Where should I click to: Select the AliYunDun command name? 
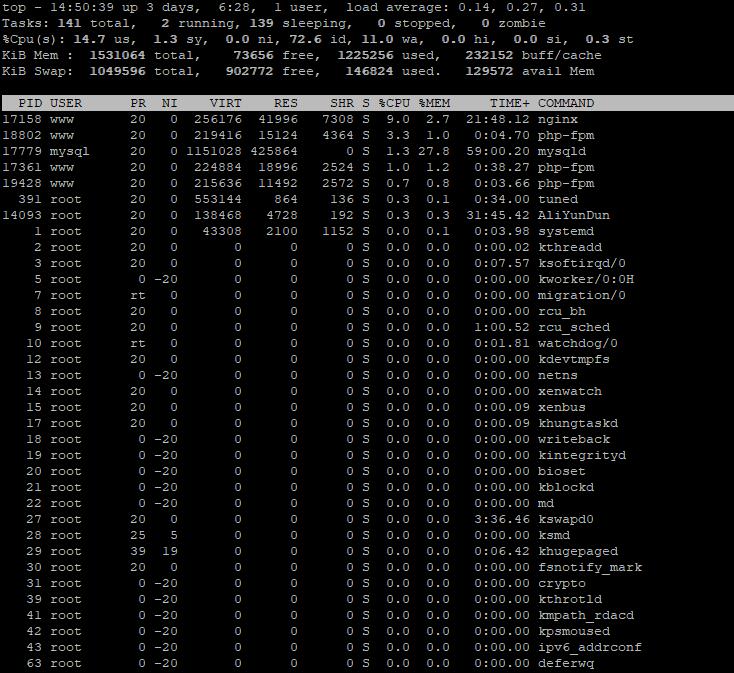(574, 215)
